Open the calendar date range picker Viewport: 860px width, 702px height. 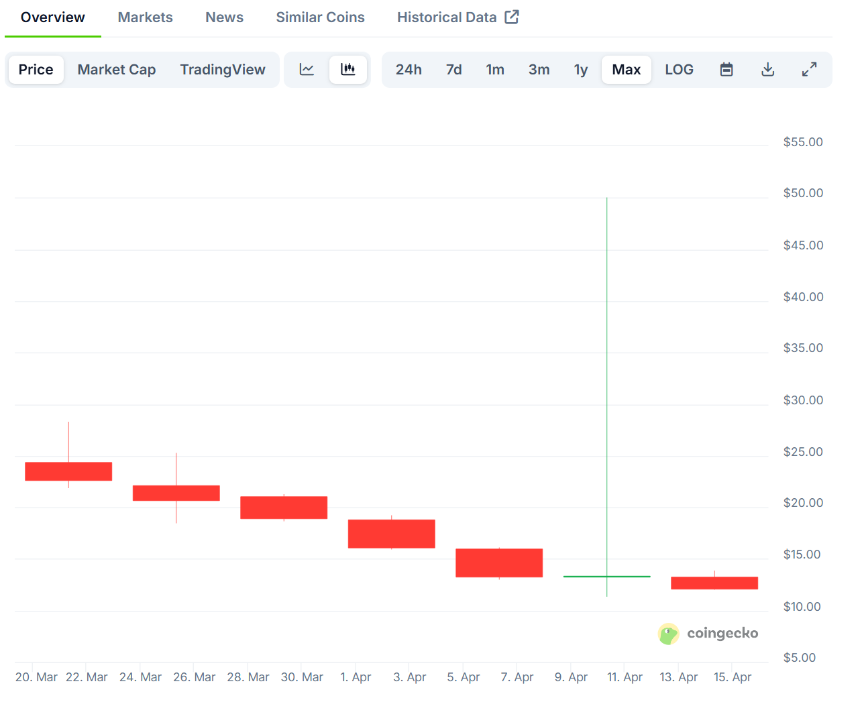[x=726, y=70]
